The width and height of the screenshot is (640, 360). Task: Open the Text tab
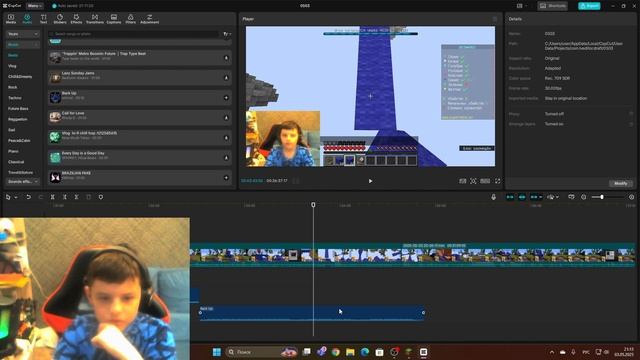[x=43, y=19]
